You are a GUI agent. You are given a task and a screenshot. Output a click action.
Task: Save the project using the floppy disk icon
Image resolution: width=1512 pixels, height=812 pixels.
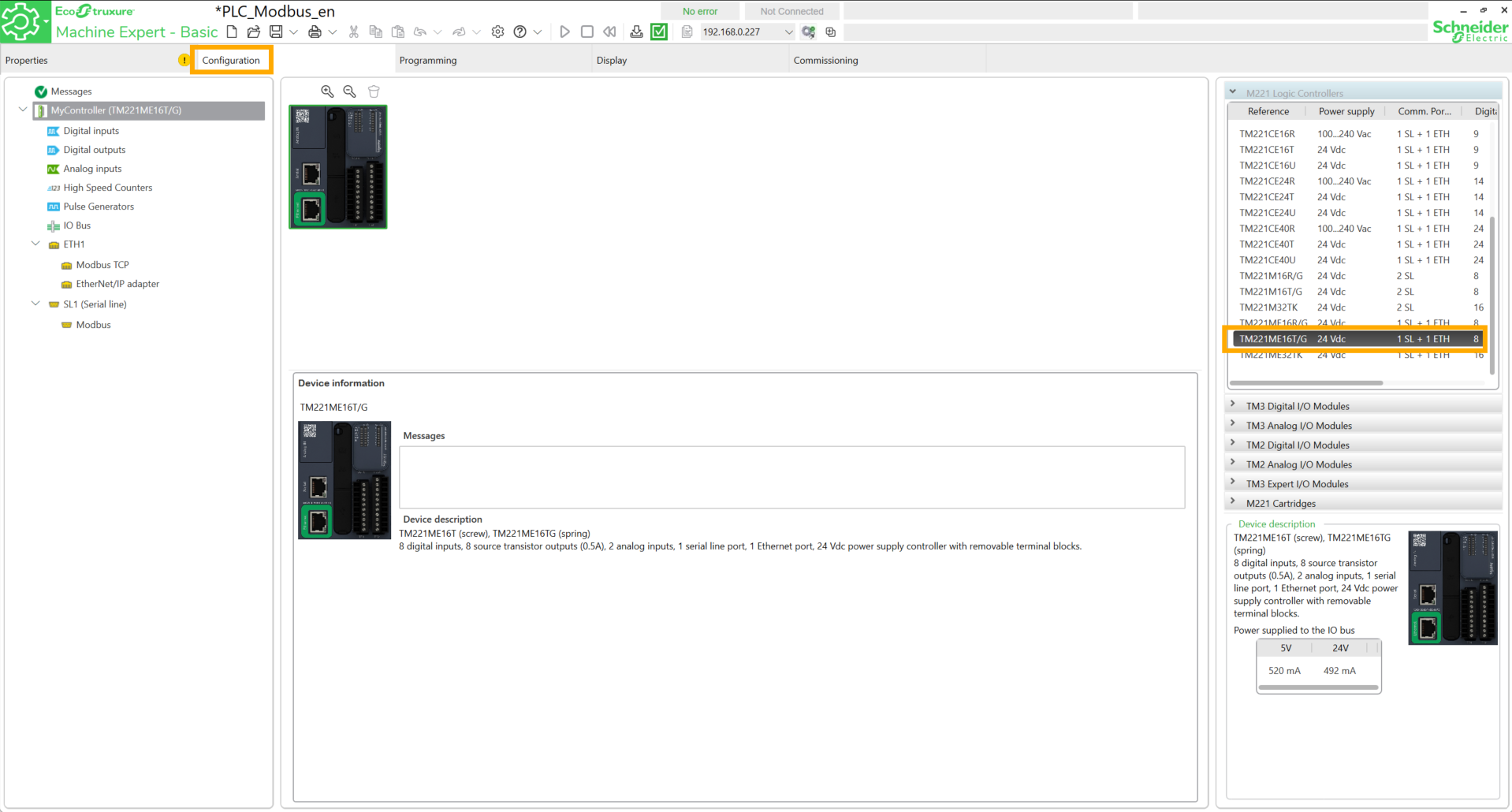(276, 32)
